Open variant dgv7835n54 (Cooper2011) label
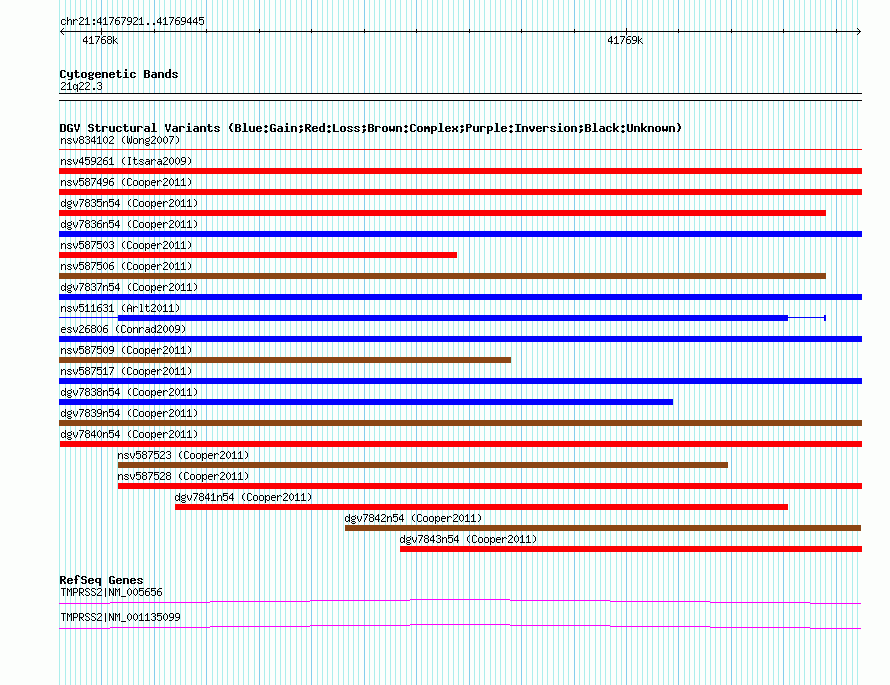890x685 pixels. [x=129, y=203]
